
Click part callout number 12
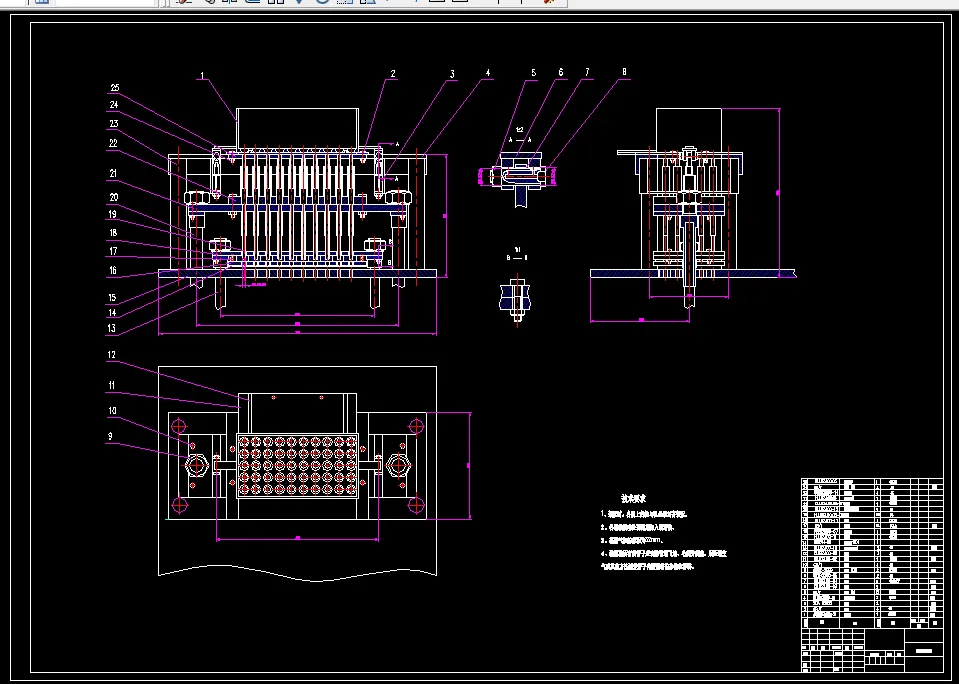point(113,355)
